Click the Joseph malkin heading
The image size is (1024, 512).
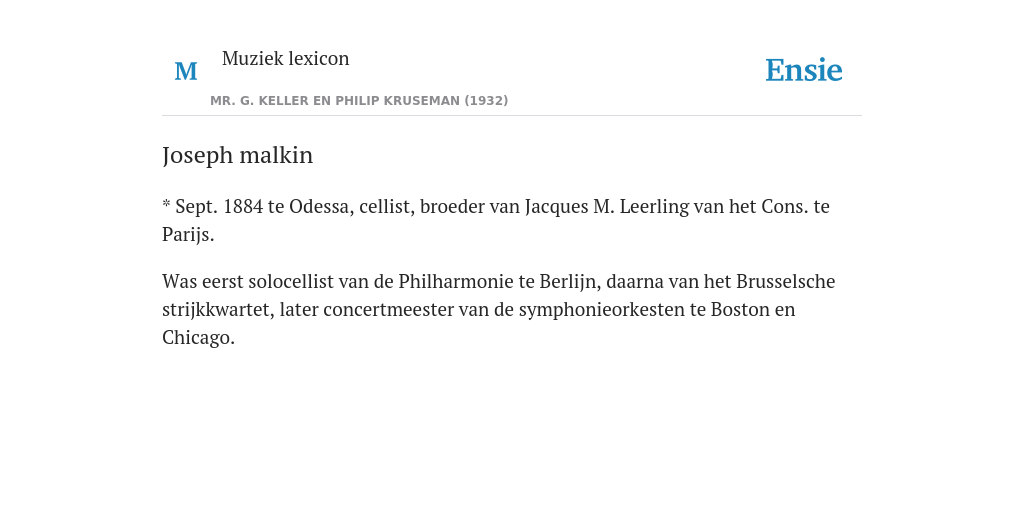238,155
